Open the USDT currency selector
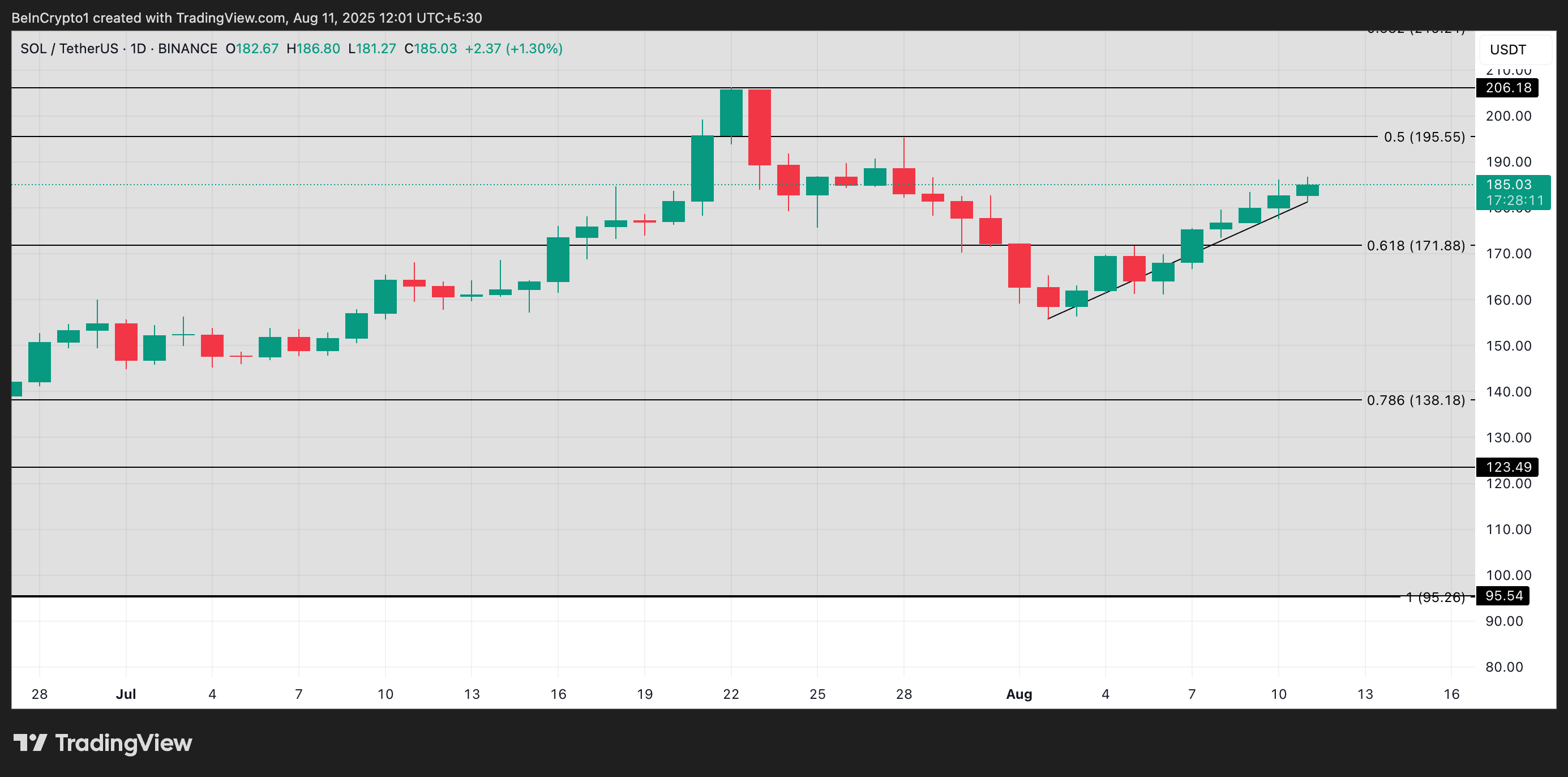The image size is (1568, 777). click(1509, 50)
